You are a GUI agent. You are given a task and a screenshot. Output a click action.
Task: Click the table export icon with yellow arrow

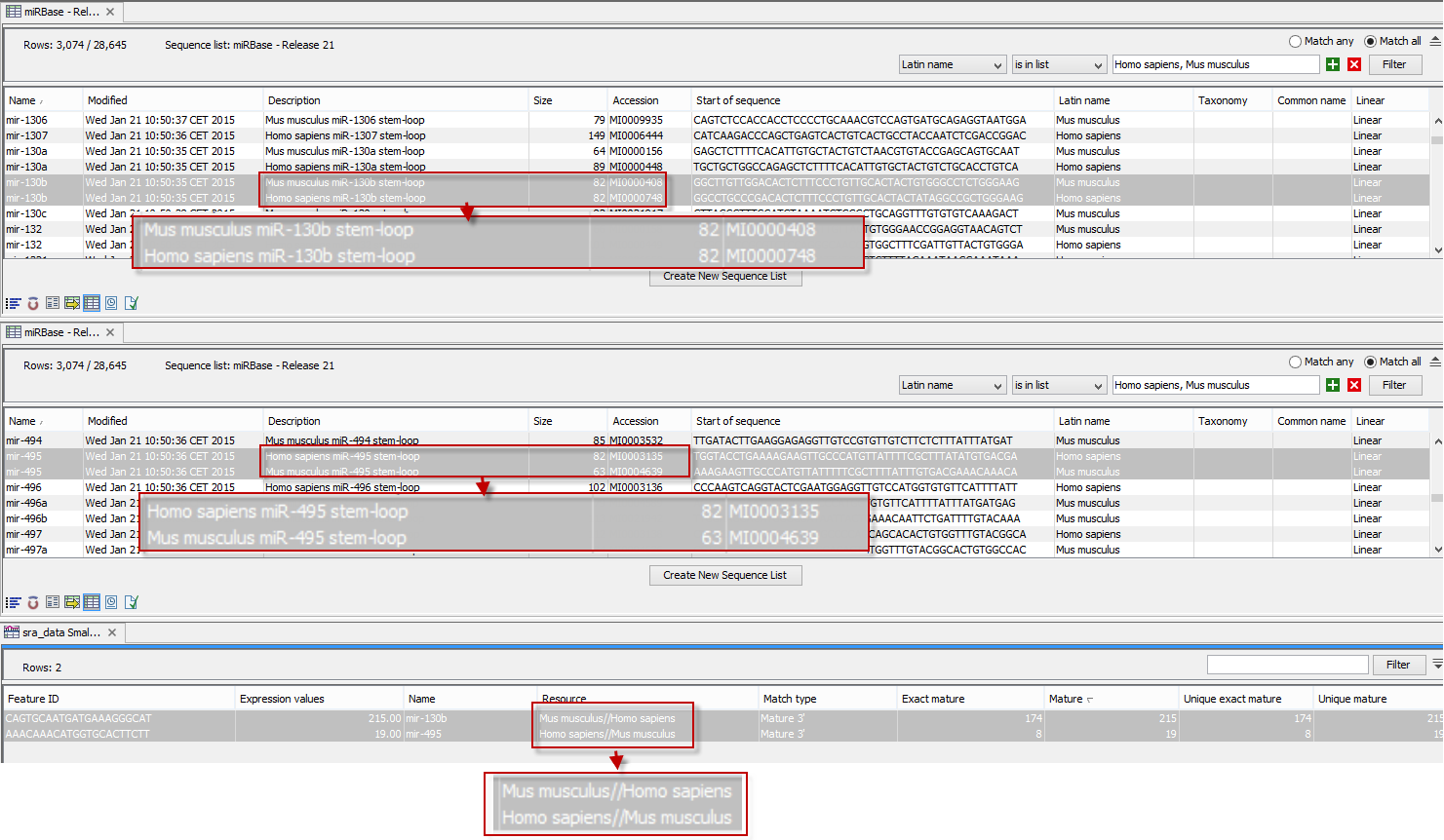click(x=71, y=303)
